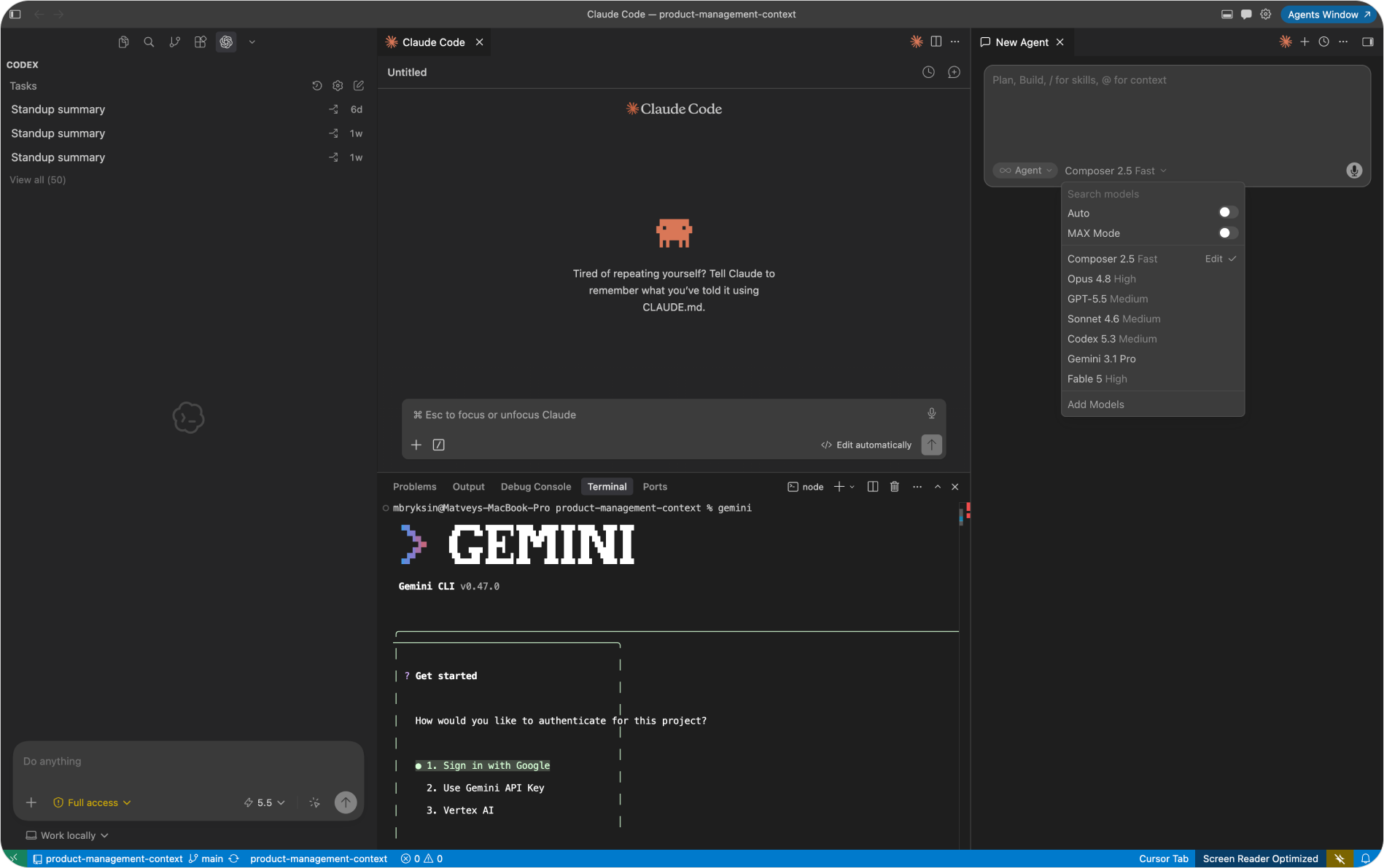1384x868 pixels.
Task: Click the Claude icon in editor toolbar
Action: pos(917,42)
